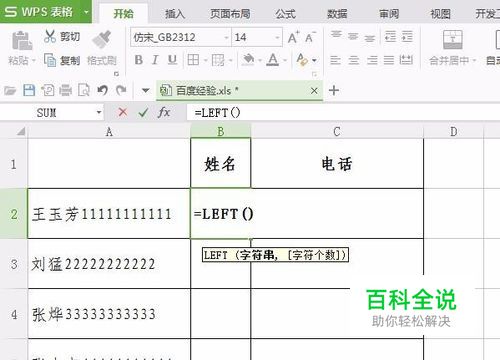Cancel formula entry with red X

click(123, 112)
